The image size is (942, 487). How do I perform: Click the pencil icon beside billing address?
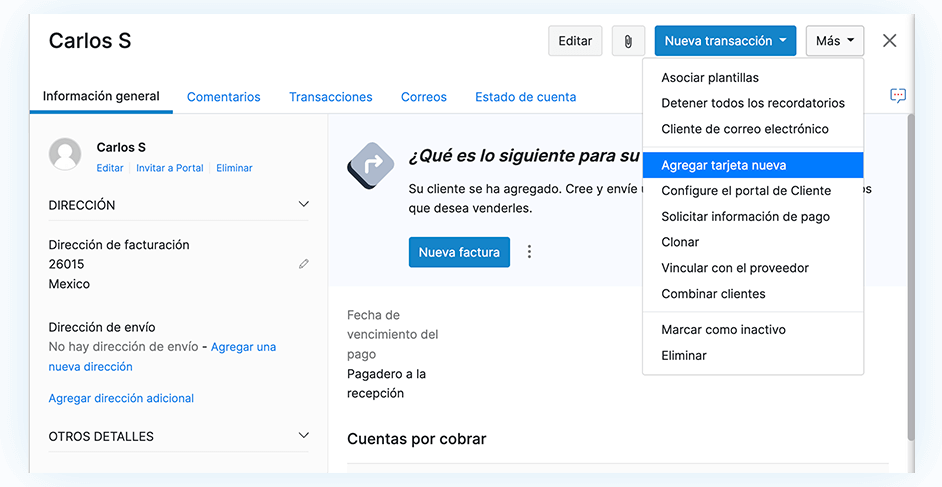pyautogui.click(x=303, y=264)
